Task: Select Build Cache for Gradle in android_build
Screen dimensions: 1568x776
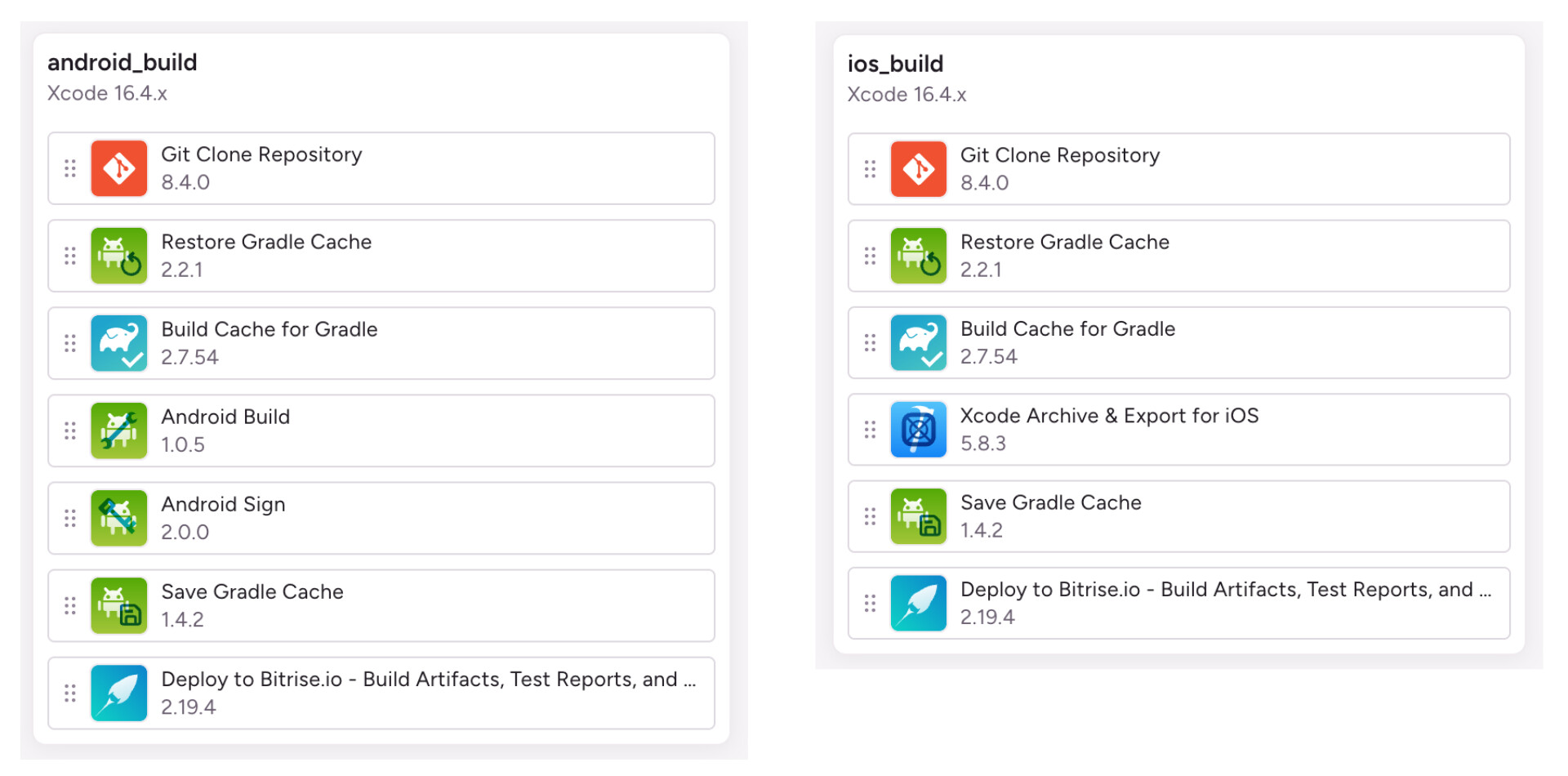Action: pyautogui.click(x=269, y=329)
